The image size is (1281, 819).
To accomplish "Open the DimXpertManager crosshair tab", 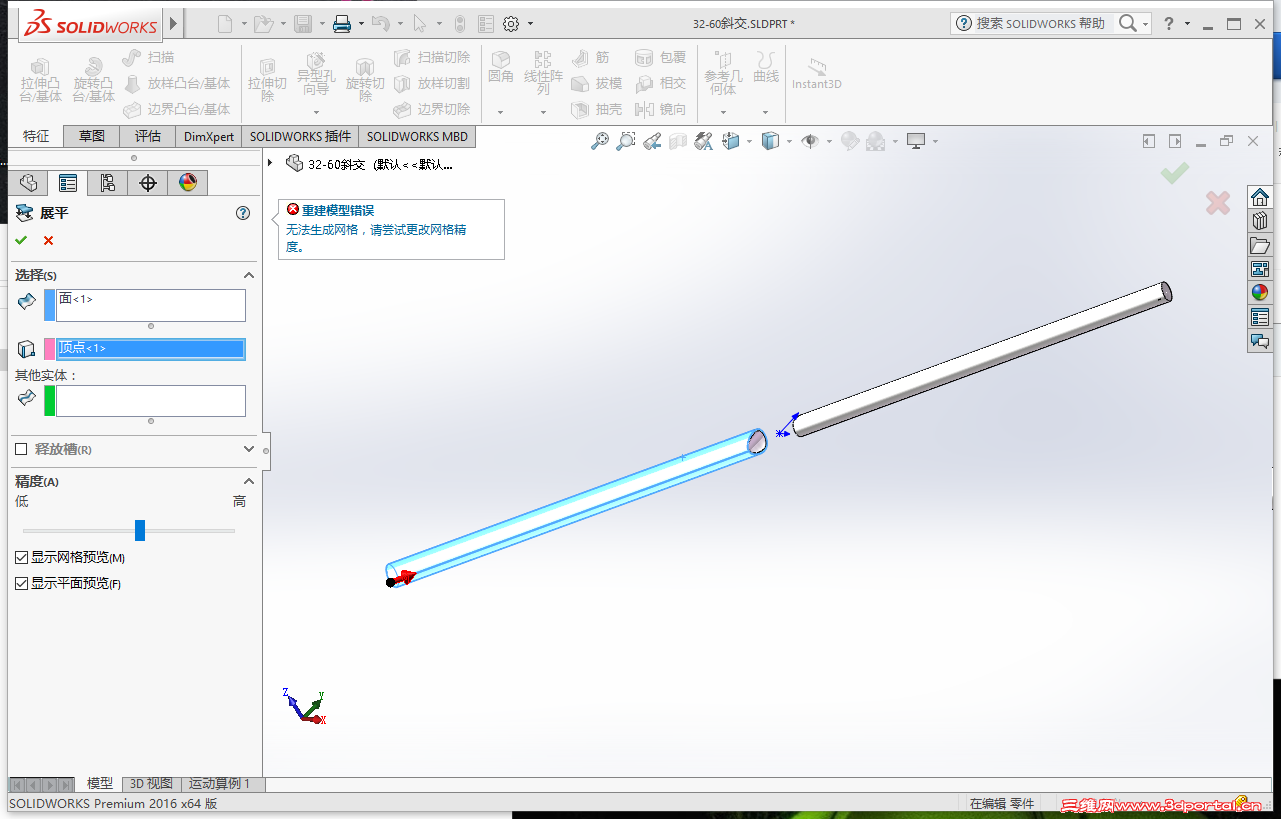I will pos(148,182).
